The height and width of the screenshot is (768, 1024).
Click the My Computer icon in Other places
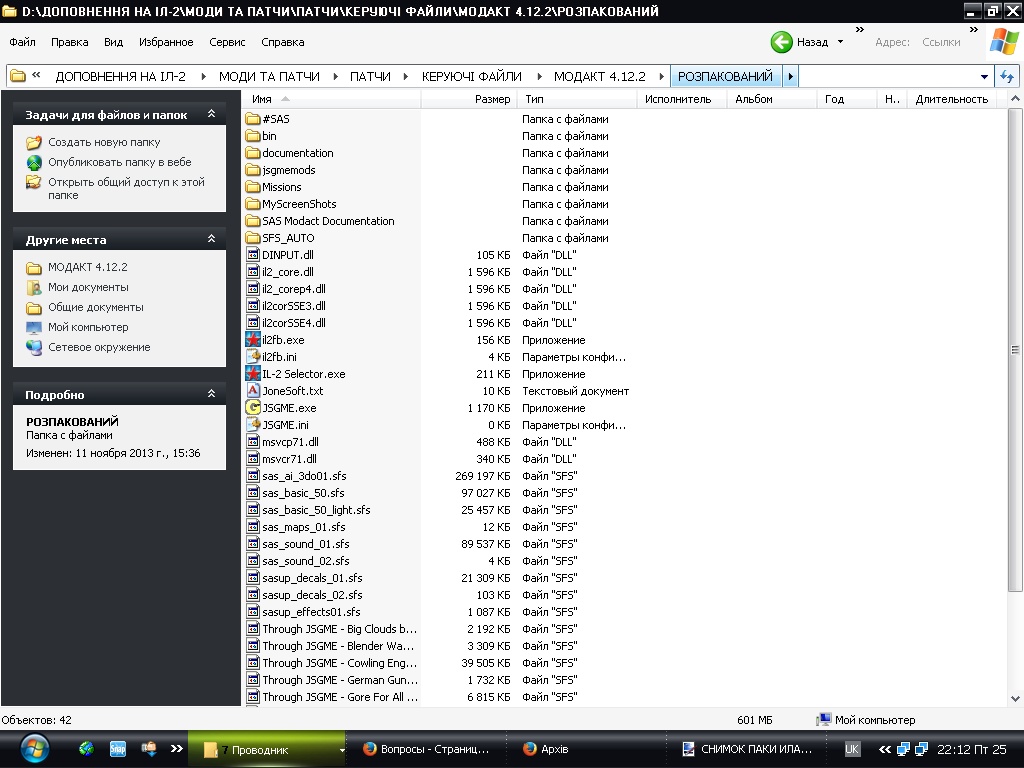pyautogui.click(x=34, y=327)
